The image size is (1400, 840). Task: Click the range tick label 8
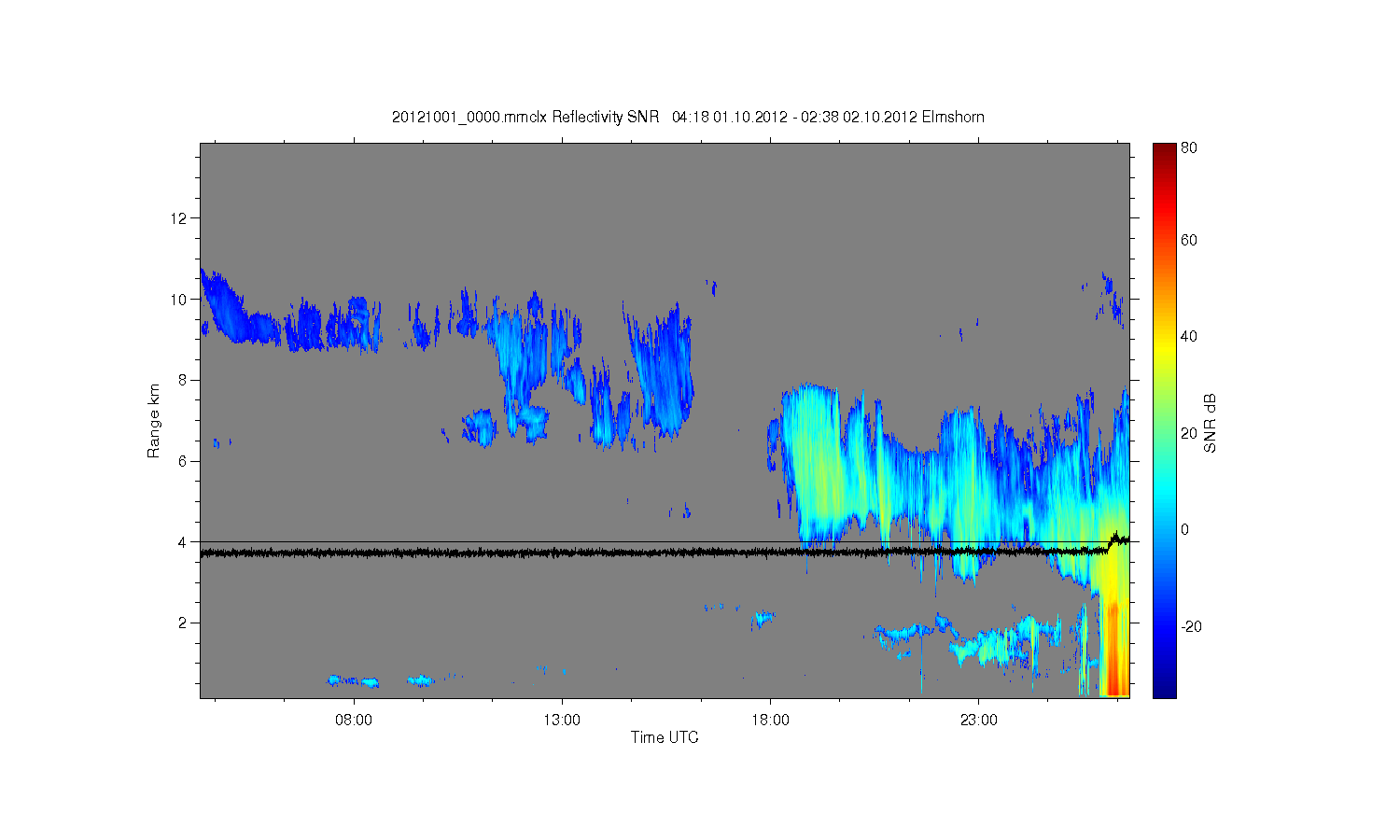coord(184,380)
